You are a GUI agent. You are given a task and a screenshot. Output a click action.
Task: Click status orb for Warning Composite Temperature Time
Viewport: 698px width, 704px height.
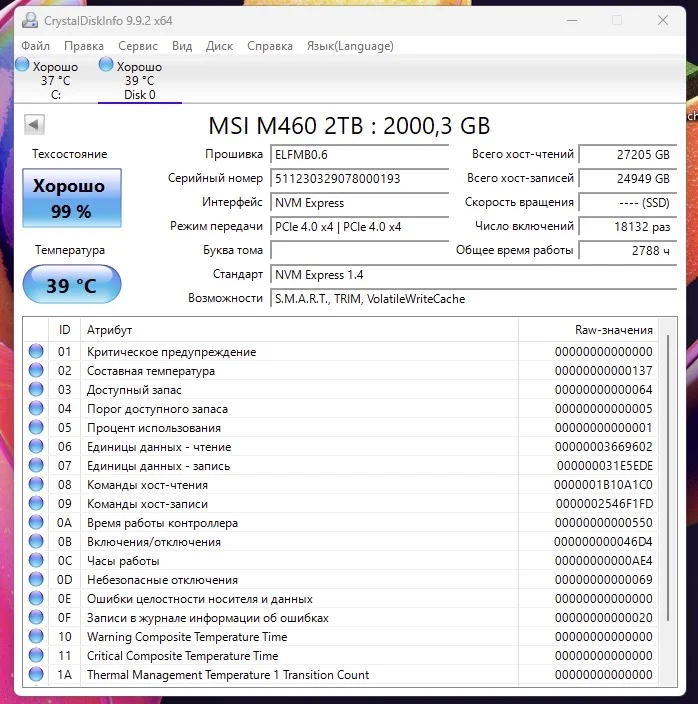coord(36,636)
